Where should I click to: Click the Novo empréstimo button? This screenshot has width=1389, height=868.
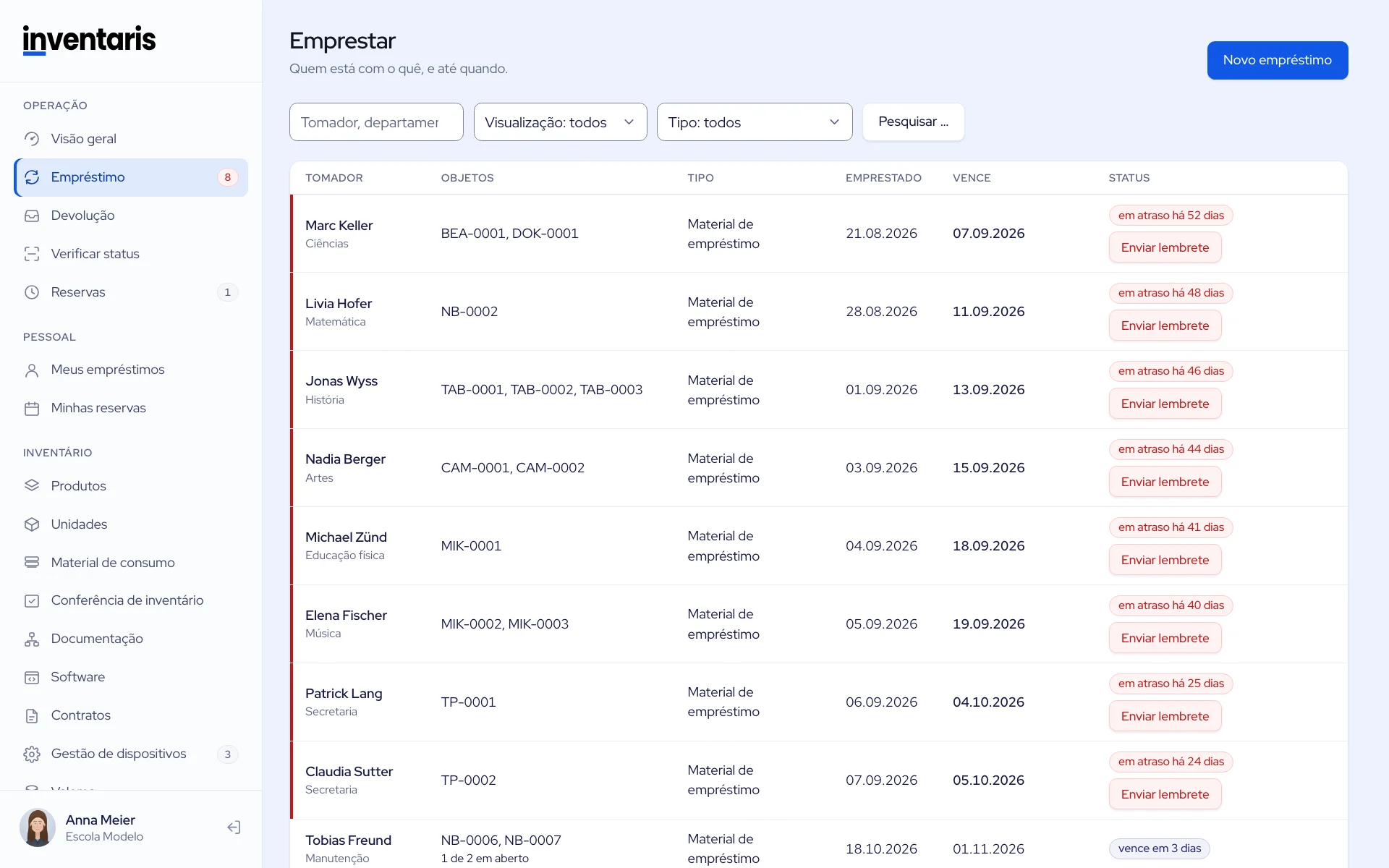(x=1278, y=60)
